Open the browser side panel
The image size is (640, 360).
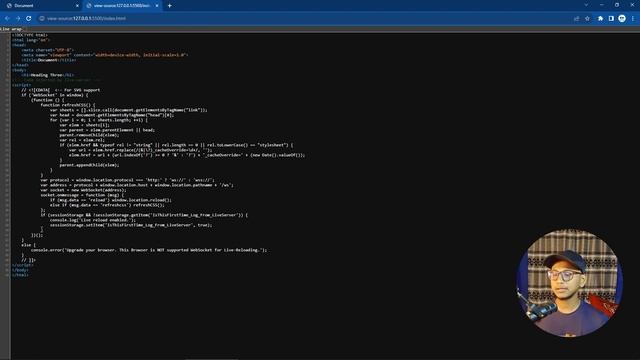(x=611, y=18)
